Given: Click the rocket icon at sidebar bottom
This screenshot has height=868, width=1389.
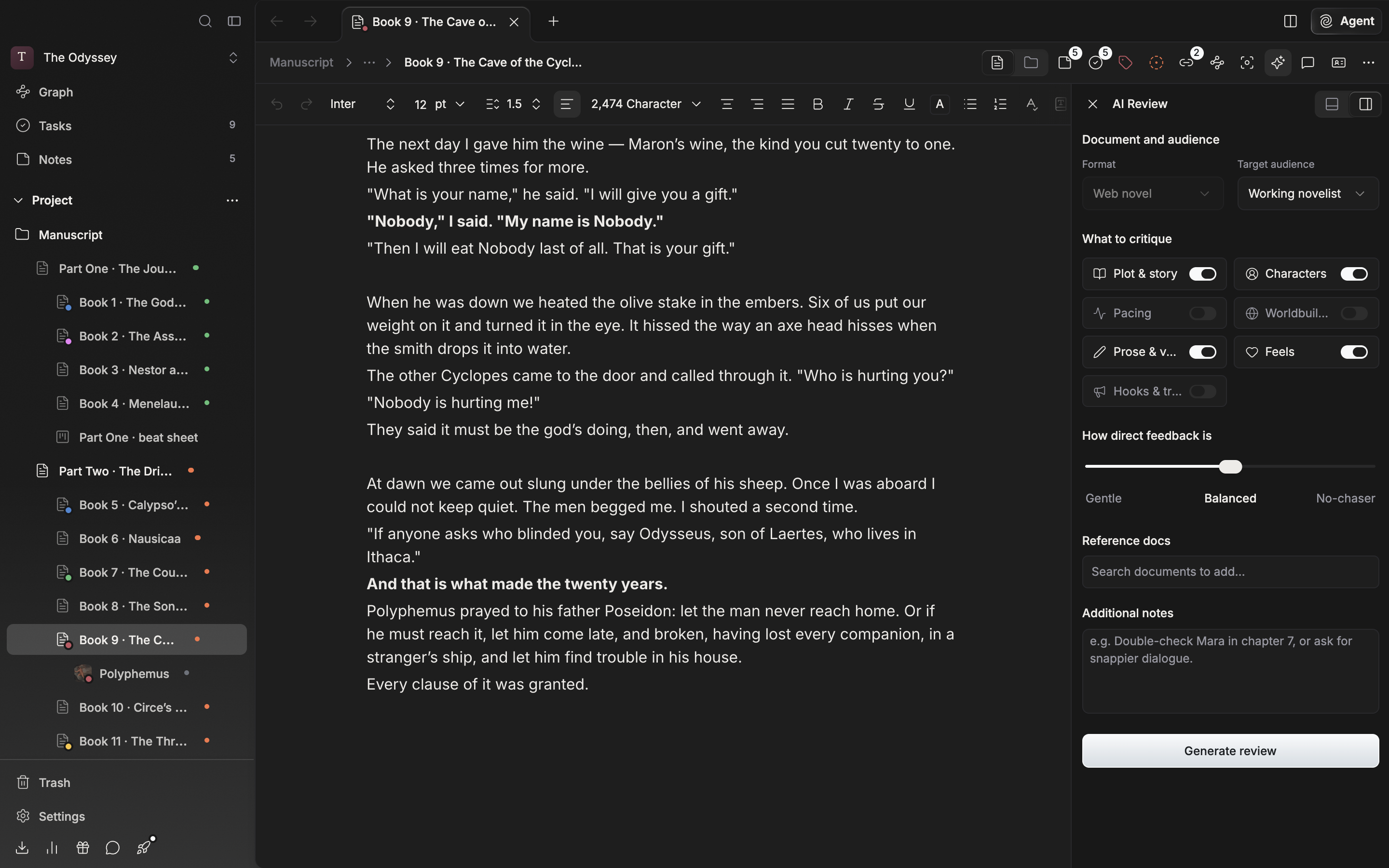Looking at the screenshot, I should coord(144,848).
